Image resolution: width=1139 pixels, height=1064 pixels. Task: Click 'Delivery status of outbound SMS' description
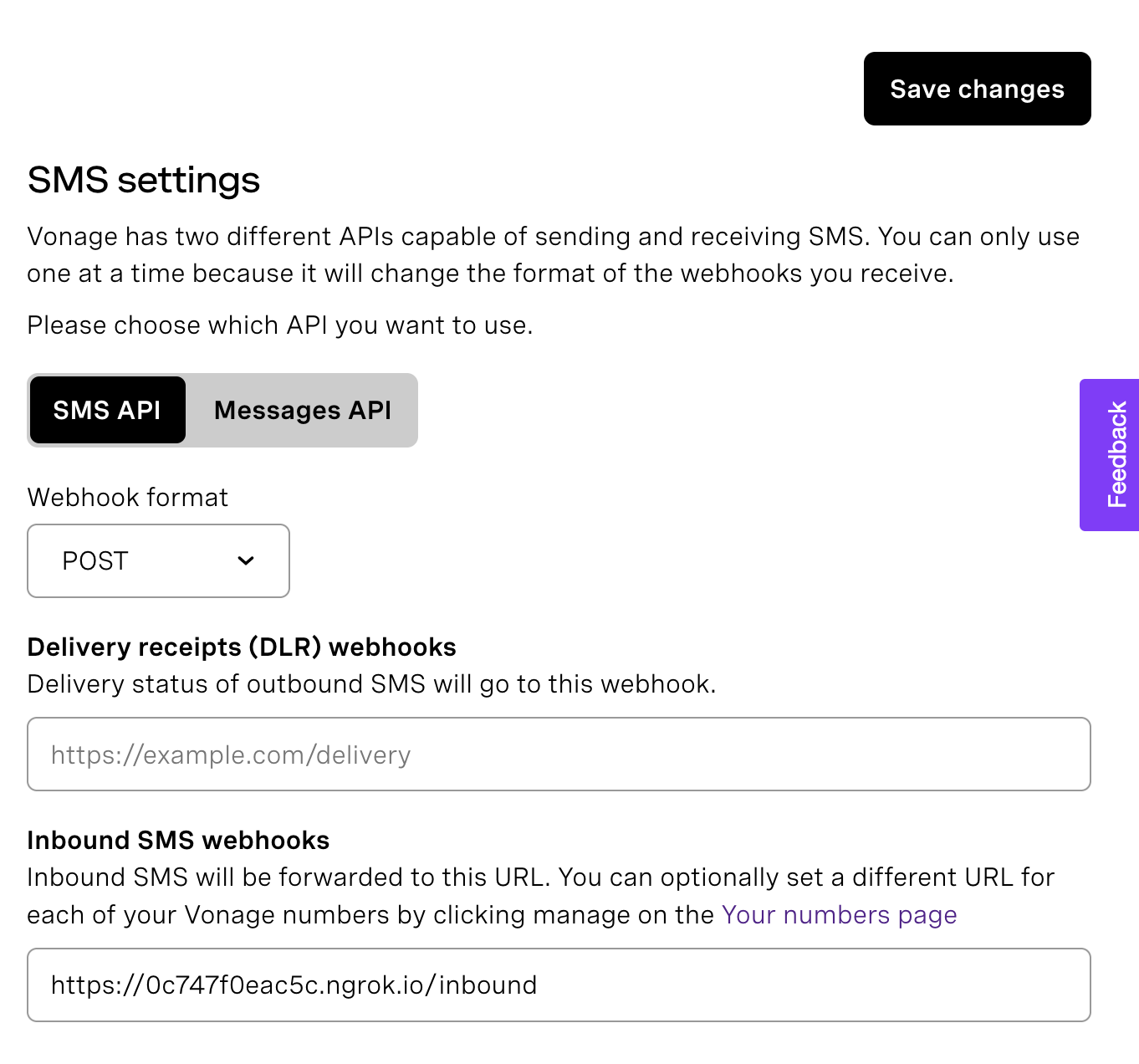[371, 683]
